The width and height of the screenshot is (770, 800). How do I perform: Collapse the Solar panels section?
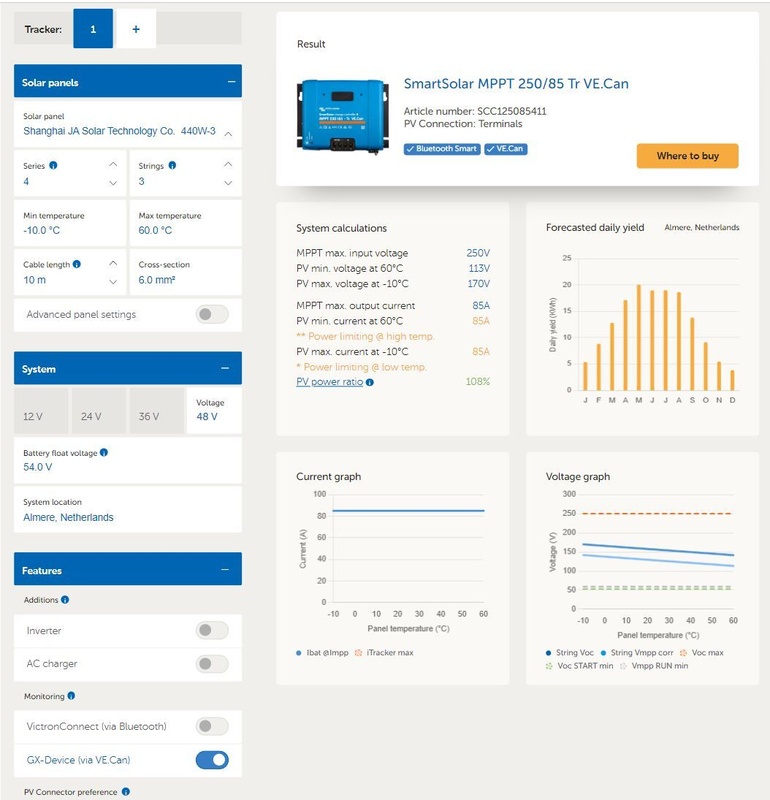(x=231, y=82)
